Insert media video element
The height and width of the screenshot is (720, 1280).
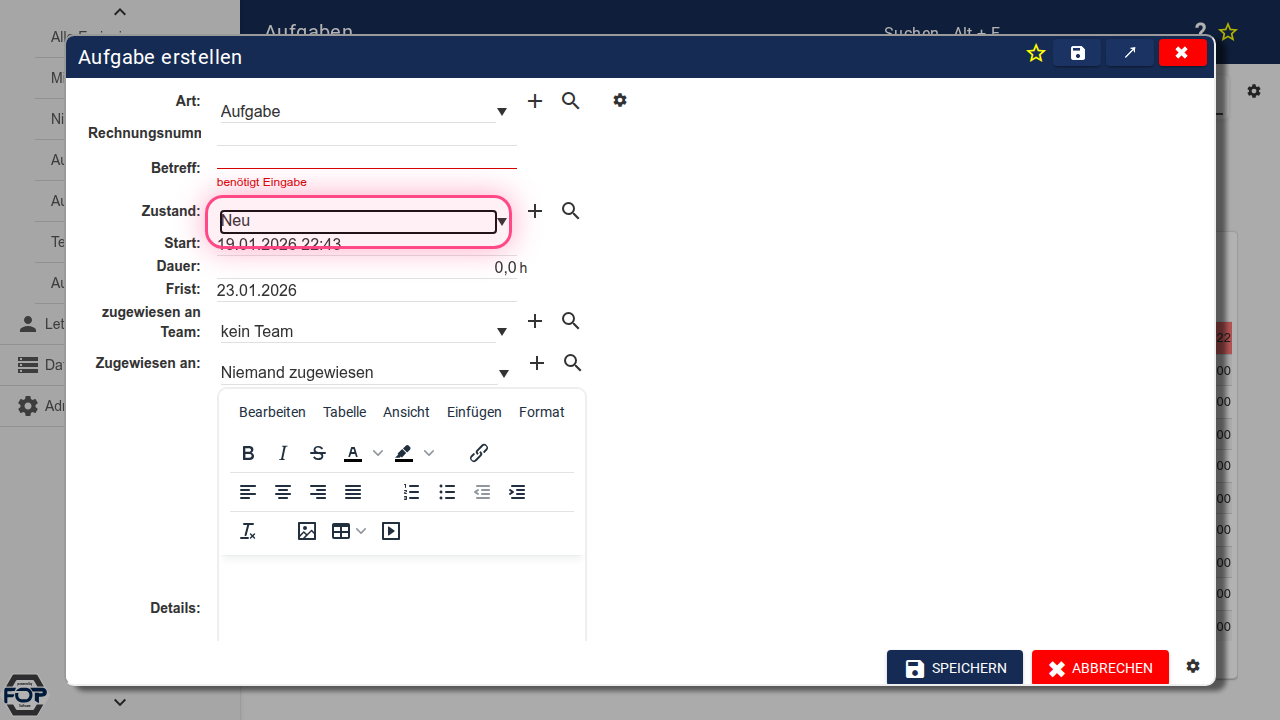(391, 532)
